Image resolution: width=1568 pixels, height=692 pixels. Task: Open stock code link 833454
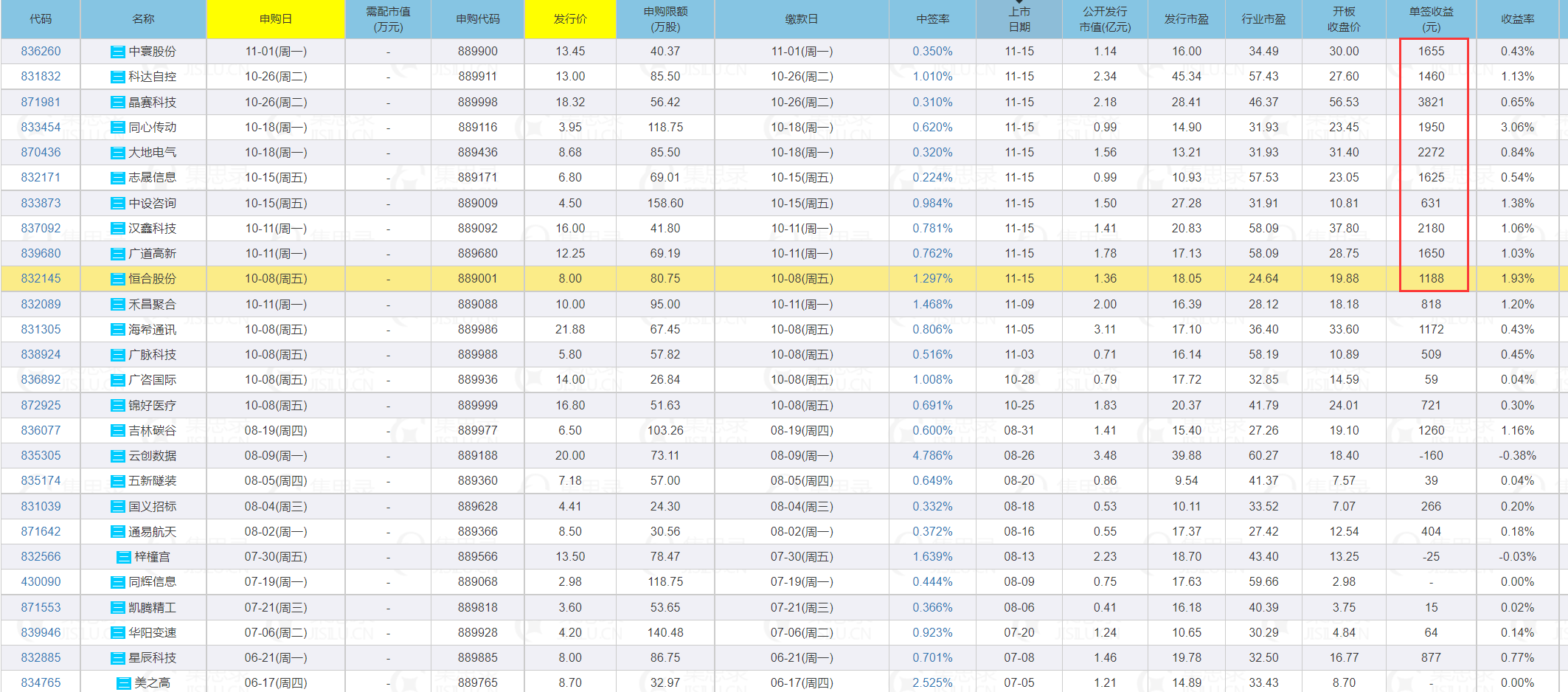click(x=41, y=128)
